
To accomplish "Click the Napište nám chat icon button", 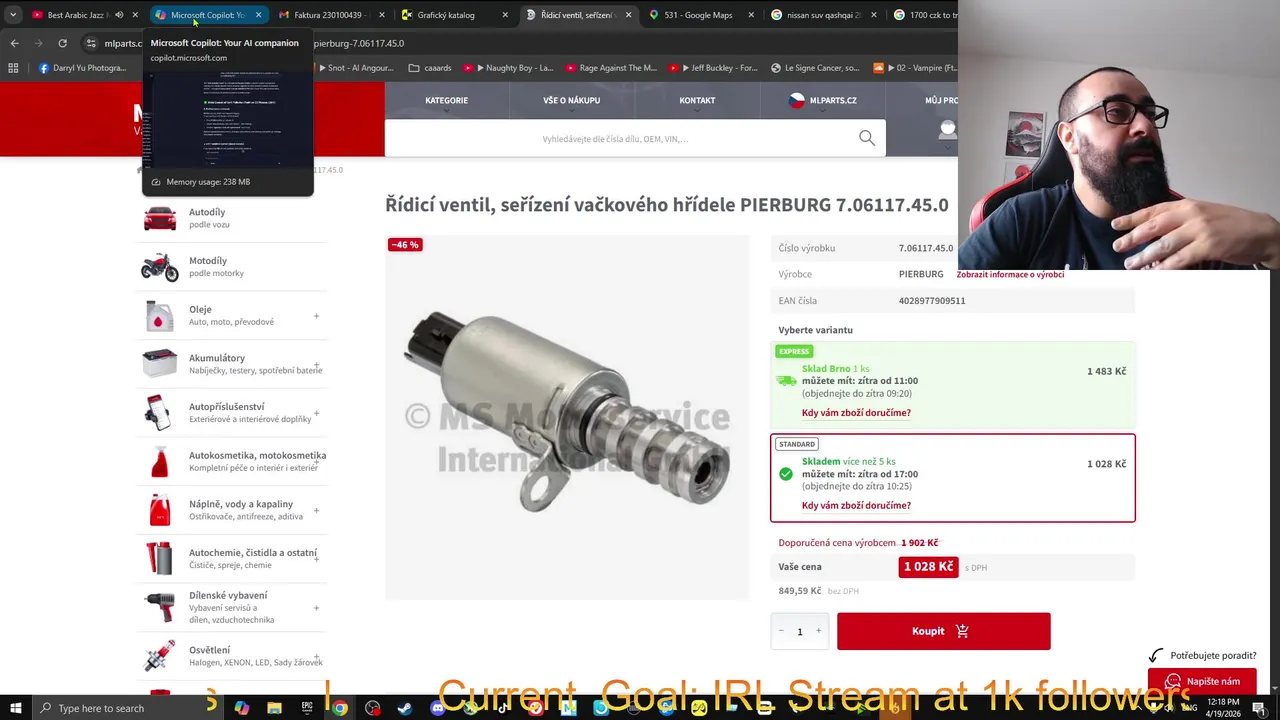I will coord(1202,681).
